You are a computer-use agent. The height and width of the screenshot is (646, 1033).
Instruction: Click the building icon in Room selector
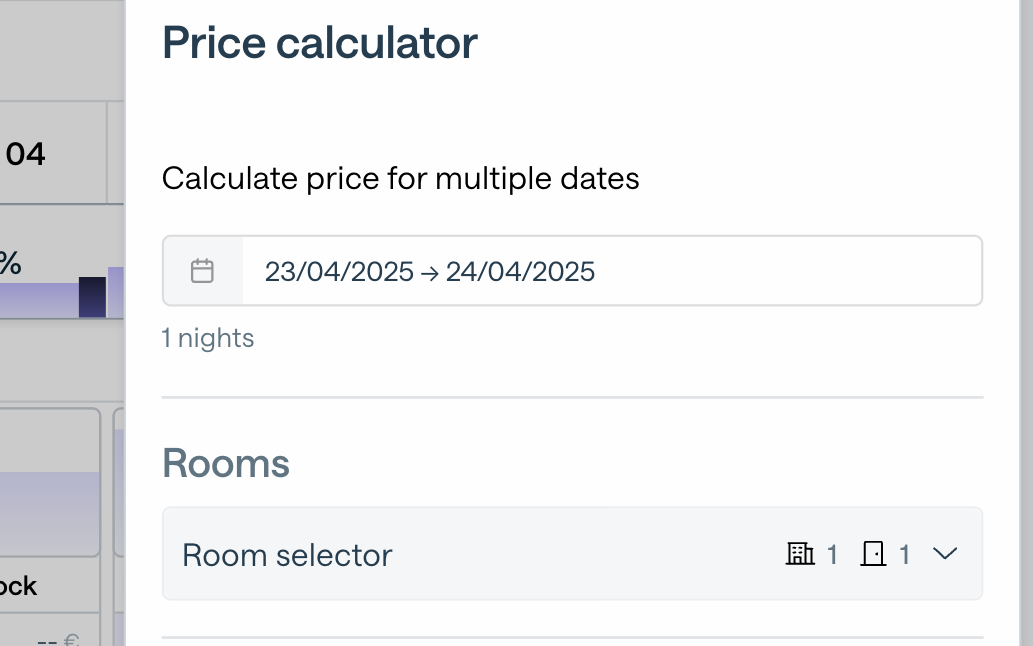coord(800,554)
